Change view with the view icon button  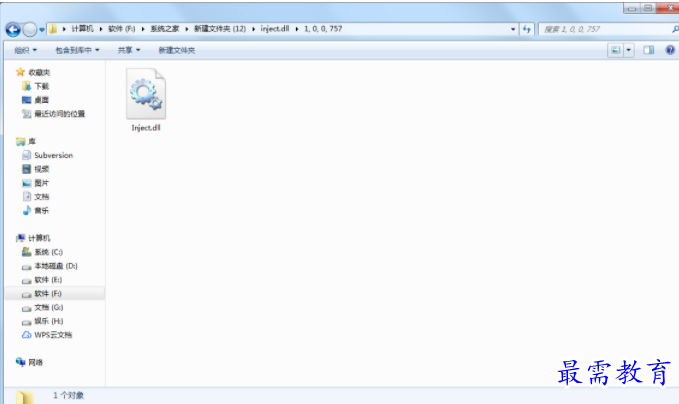(615, 50)
